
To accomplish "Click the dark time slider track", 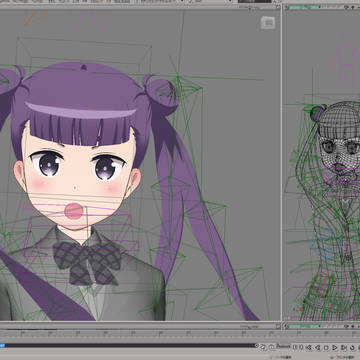I will (131, 346).
